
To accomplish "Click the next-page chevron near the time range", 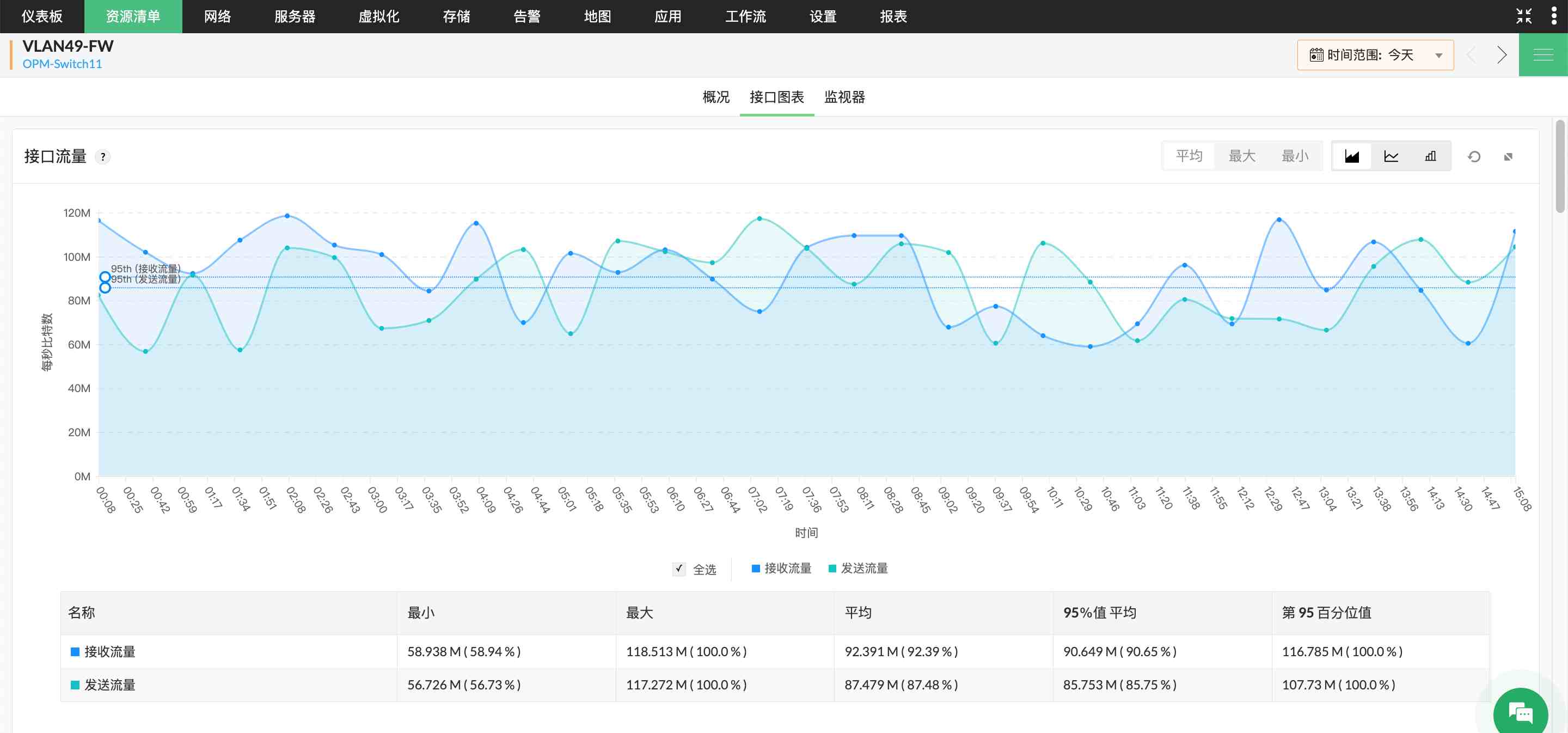I will 1502,55.
